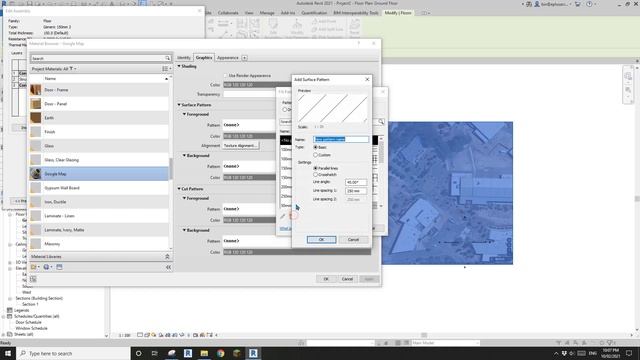Click the icon at Material Browser bottom-left

click(x=33, y=279)
